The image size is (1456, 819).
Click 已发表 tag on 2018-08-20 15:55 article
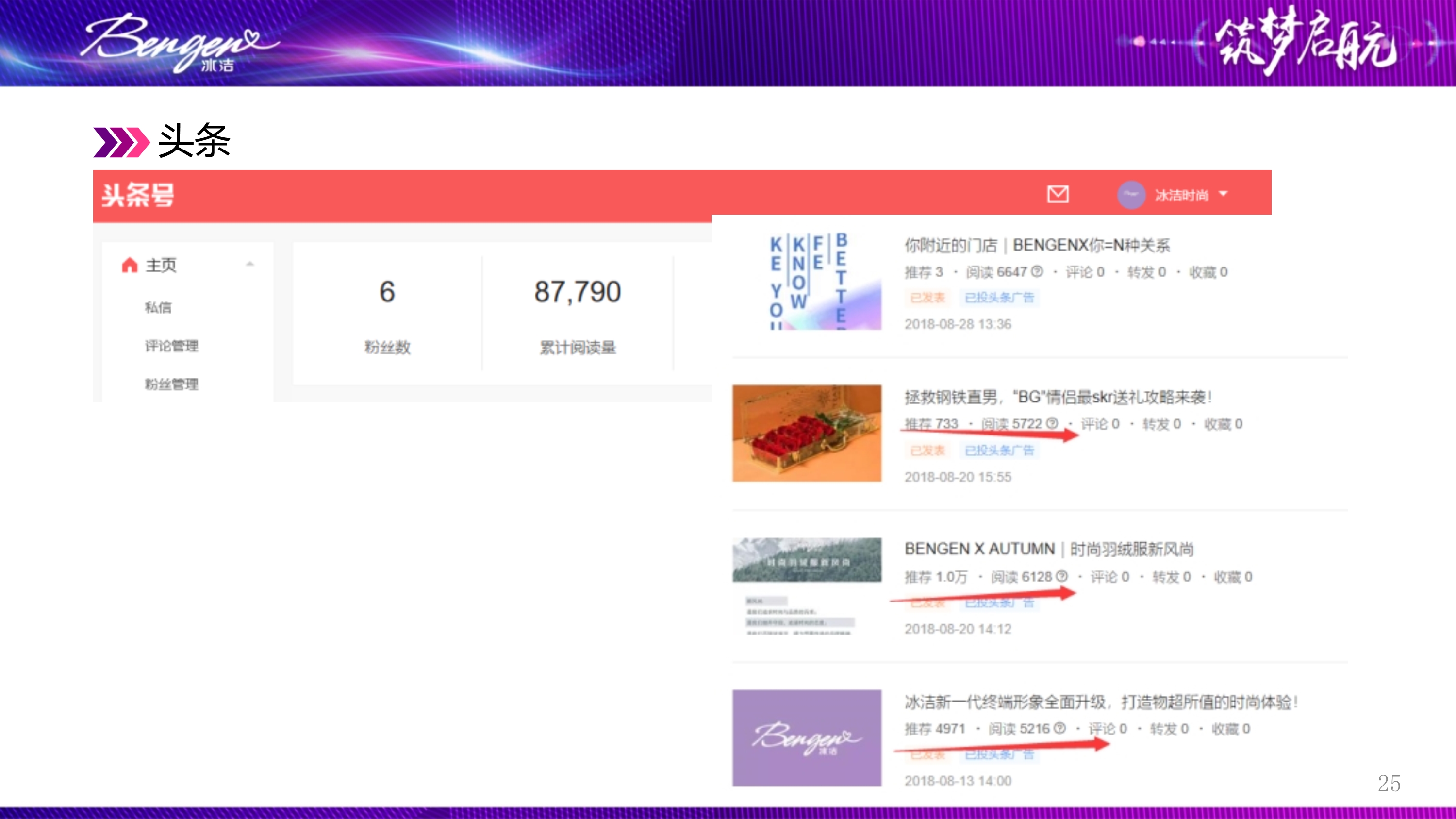coord(927,451)
